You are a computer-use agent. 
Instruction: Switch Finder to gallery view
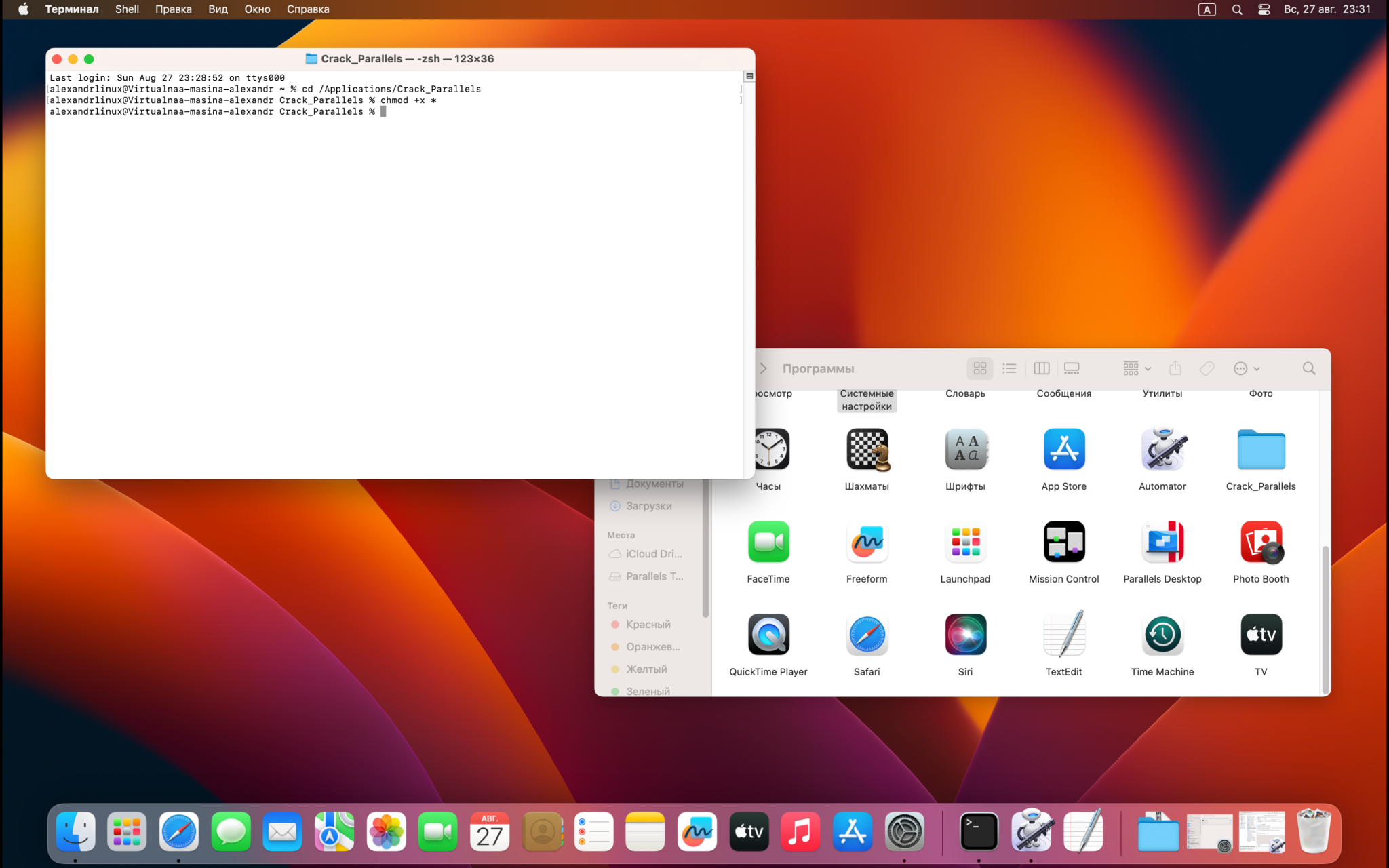[x=1072, y=368]
